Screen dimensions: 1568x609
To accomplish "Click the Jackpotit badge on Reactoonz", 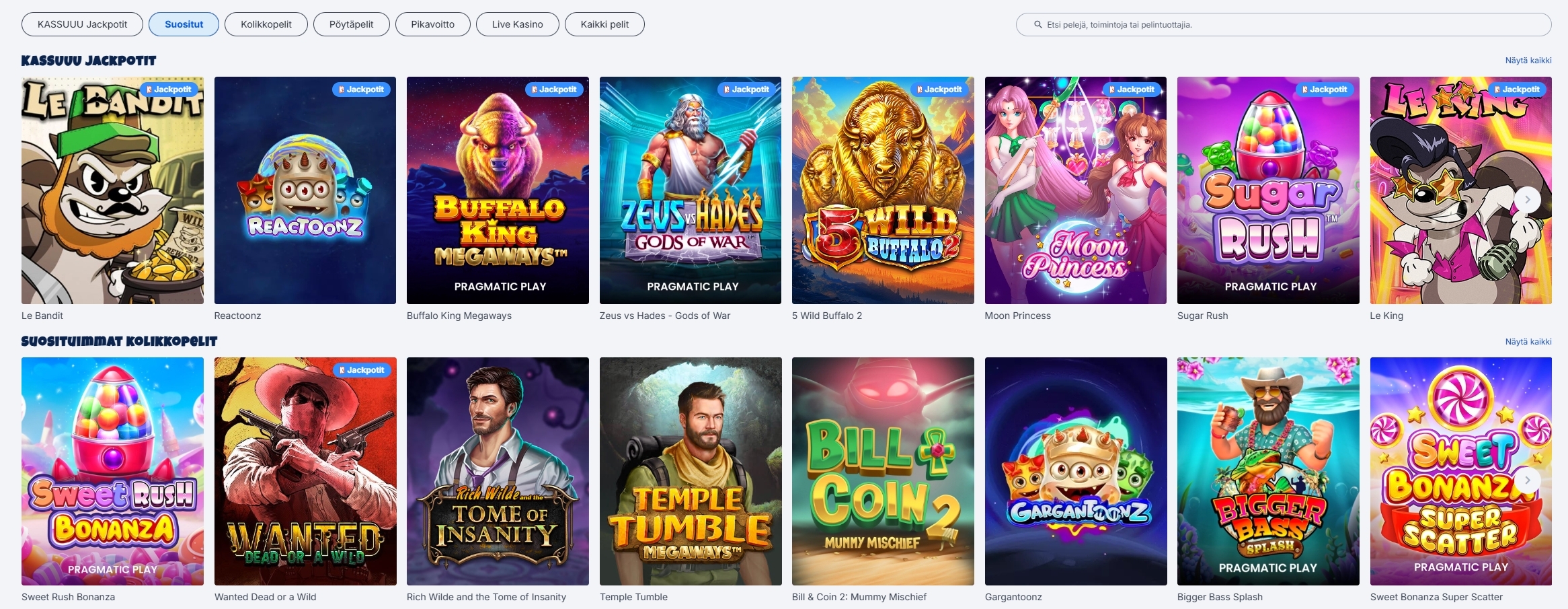I will pos(361,89).
